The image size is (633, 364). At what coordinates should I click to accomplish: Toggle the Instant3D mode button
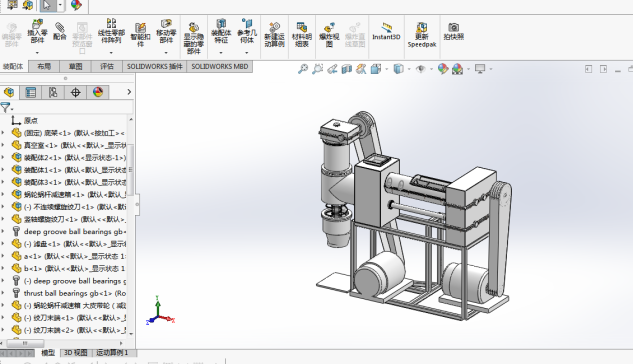click(386, 31)
